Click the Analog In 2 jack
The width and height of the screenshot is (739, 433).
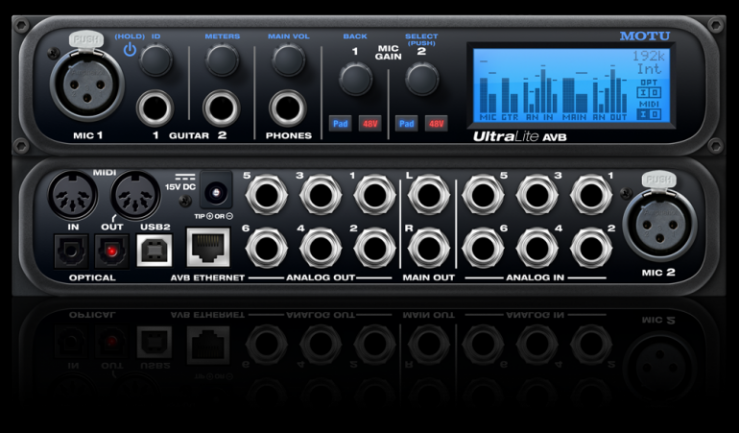coord(591,248)
